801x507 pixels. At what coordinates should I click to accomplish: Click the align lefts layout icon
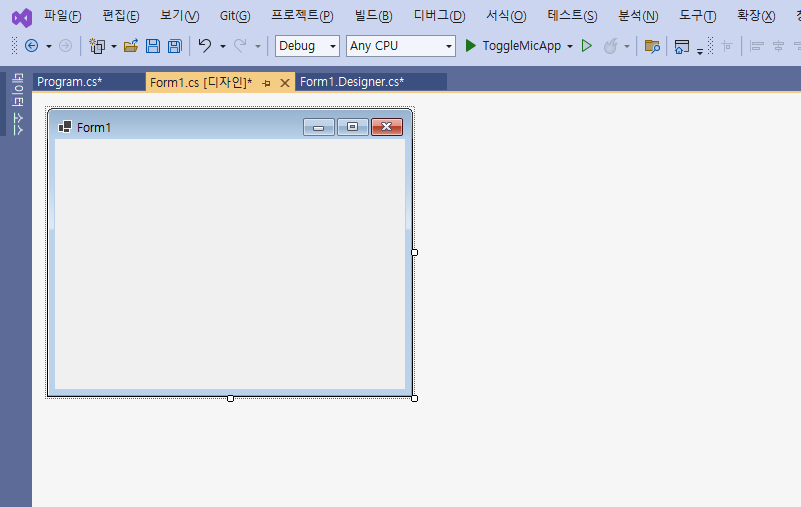tap(757, 47)
